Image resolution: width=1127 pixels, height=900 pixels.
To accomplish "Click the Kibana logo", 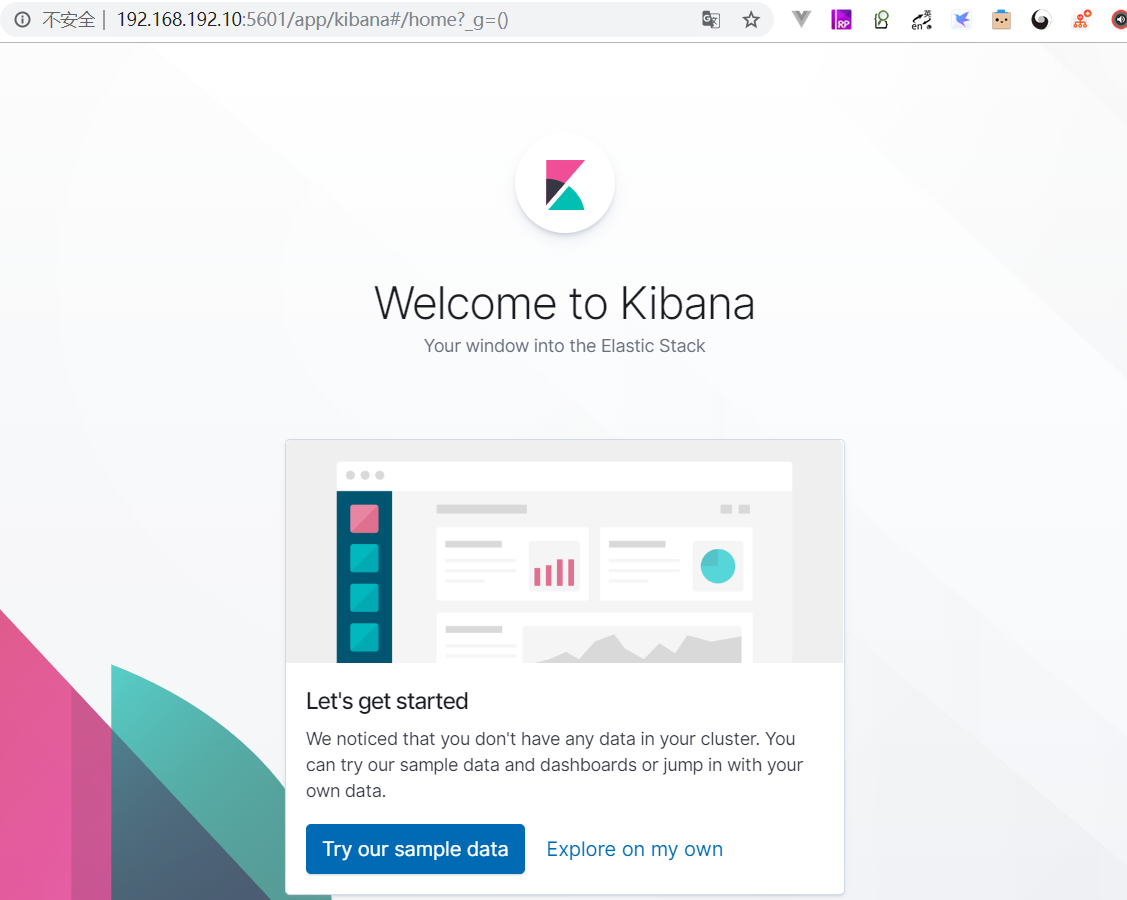I will [x=565, y=184].
